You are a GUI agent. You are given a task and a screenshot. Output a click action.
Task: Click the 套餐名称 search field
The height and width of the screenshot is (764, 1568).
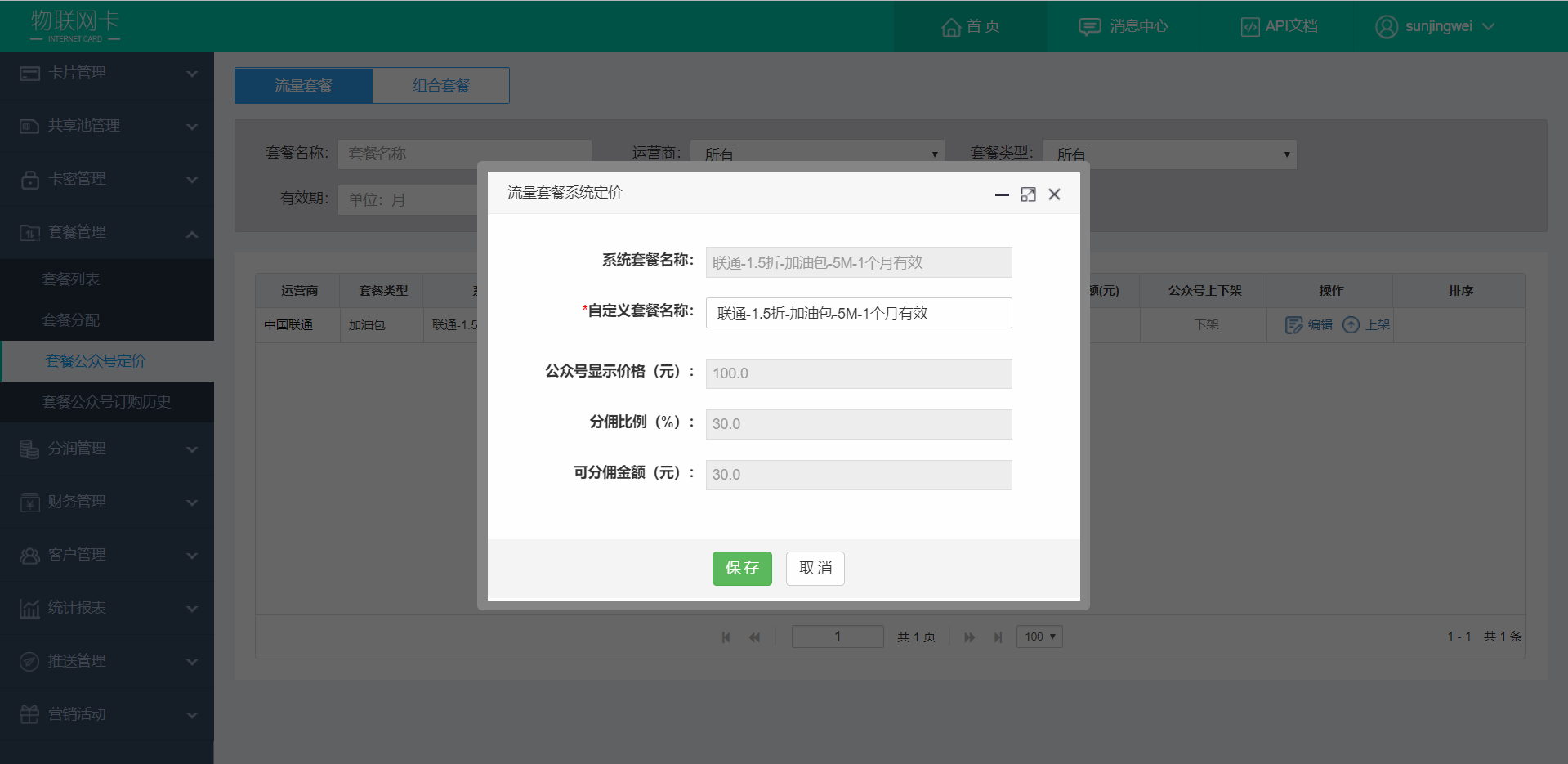(465, 154)
